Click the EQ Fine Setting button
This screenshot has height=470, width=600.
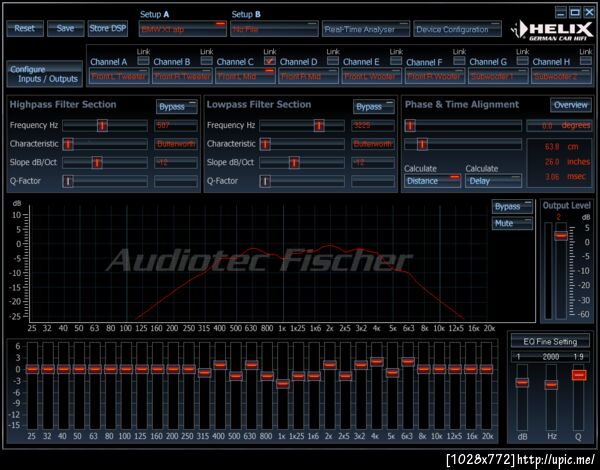[550, 342]
